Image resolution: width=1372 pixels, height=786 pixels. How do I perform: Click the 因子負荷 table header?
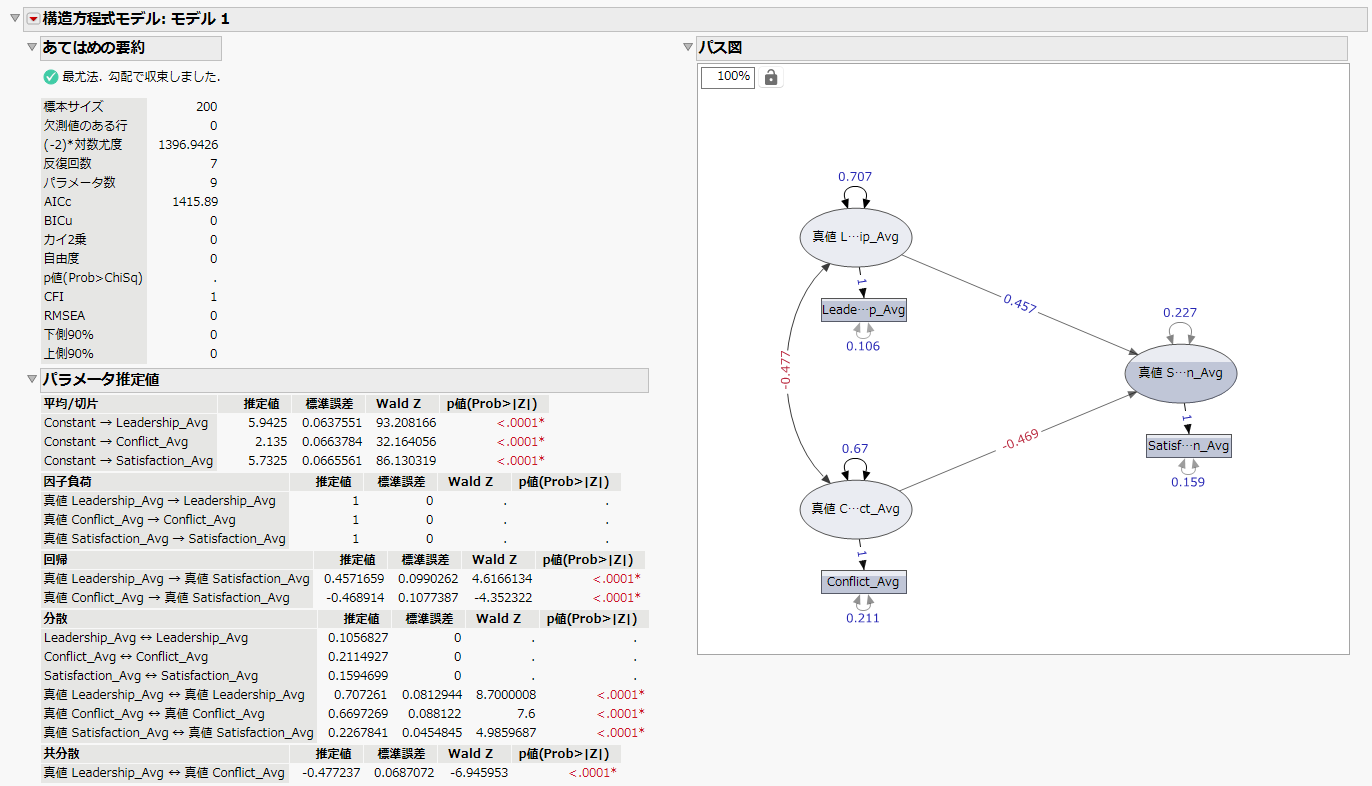coord(67,482)
